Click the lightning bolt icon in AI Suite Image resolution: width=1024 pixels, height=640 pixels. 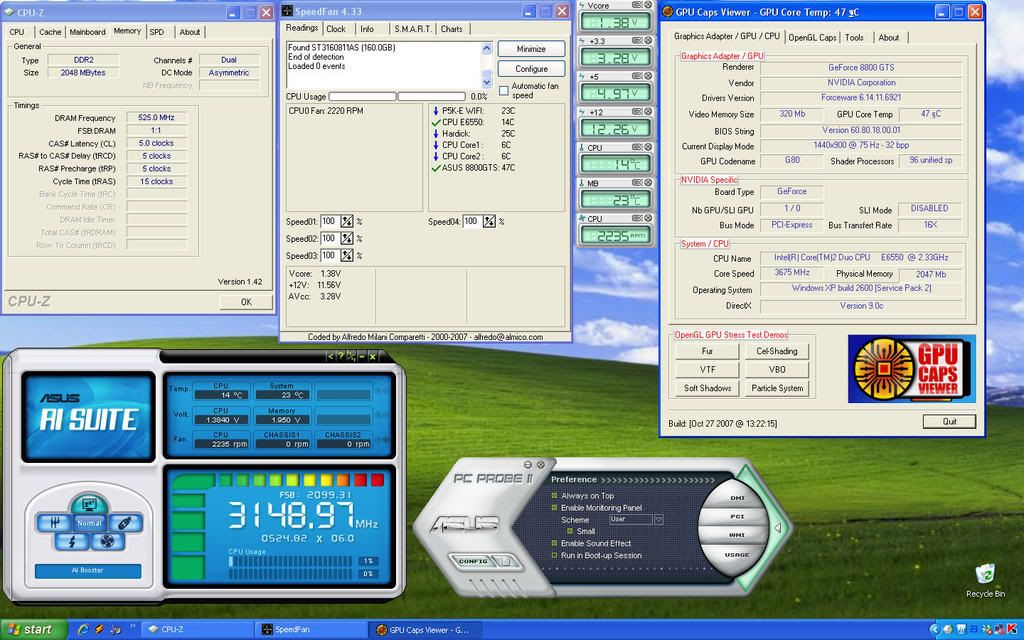pyautogui.click(x=71, y=541)
